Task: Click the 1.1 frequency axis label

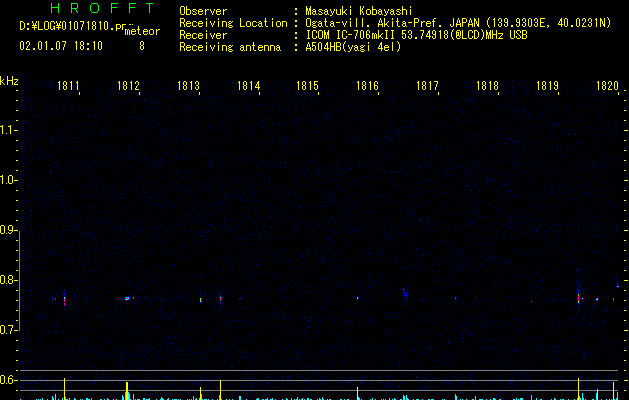Action: pos(8,130)
